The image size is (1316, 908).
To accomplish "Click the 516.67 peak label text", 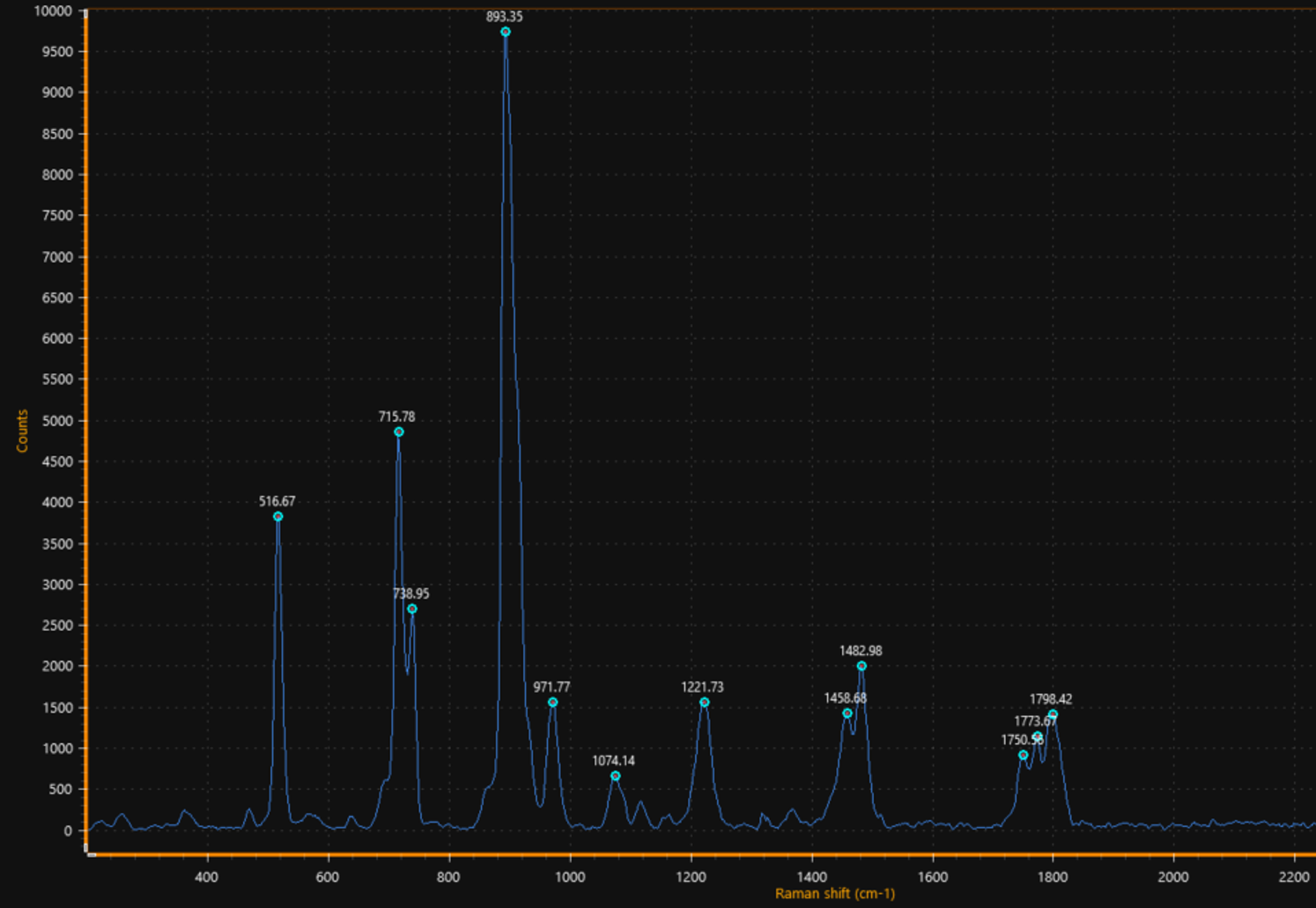I will pyautogui.click(x=277, y=501).
